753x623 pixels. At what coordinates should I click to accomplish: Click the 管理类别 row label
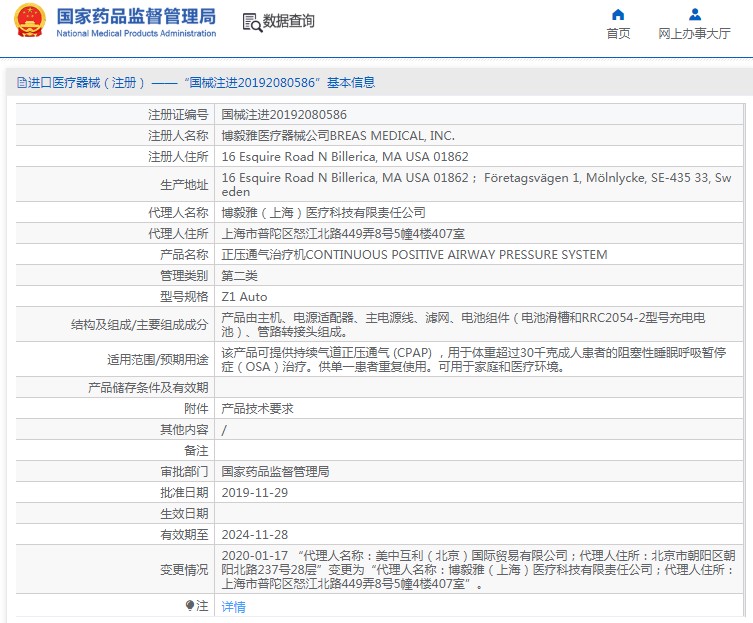click(x=184, y=276)
